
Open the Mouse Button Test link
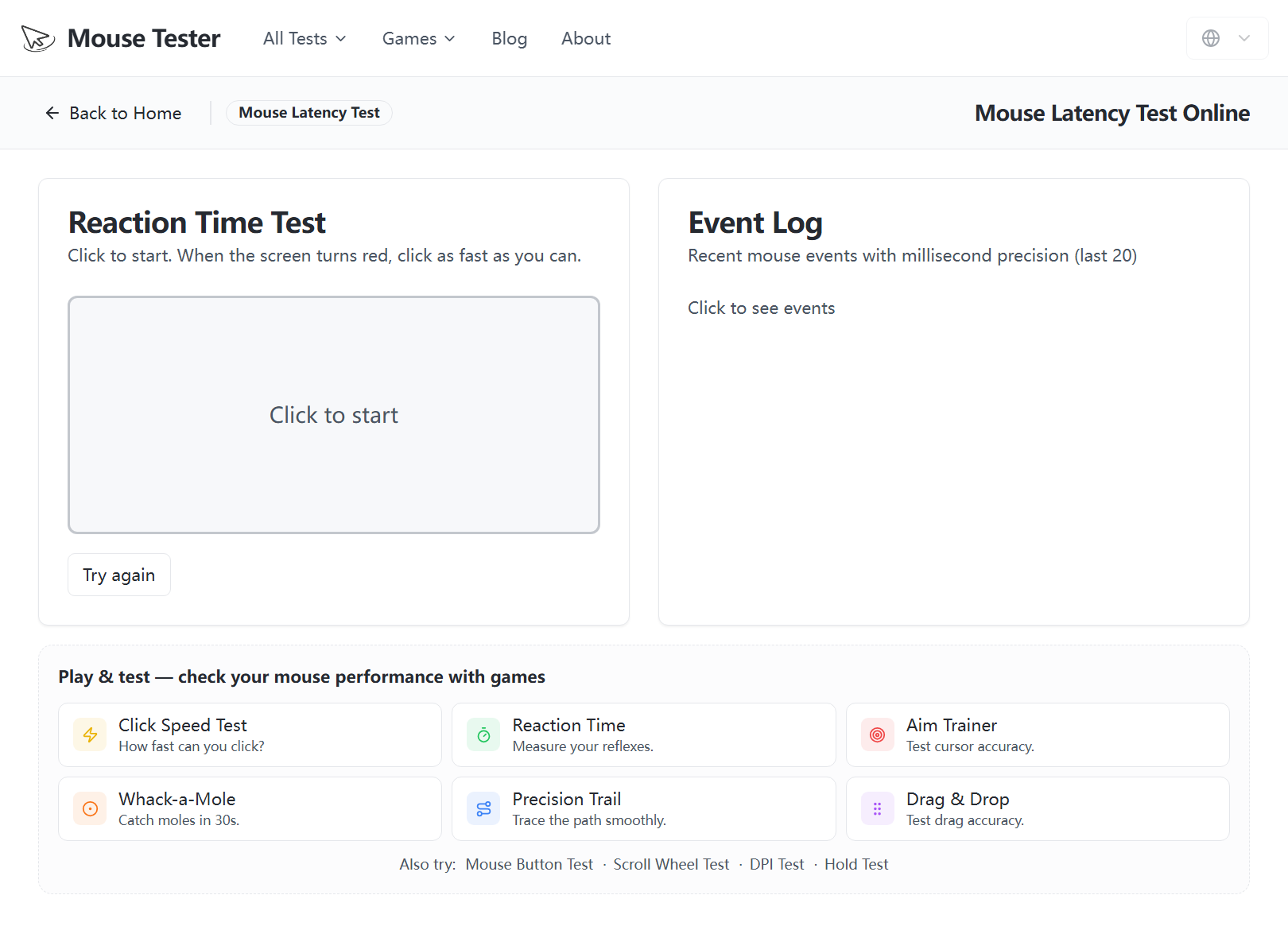coord(530,864)
